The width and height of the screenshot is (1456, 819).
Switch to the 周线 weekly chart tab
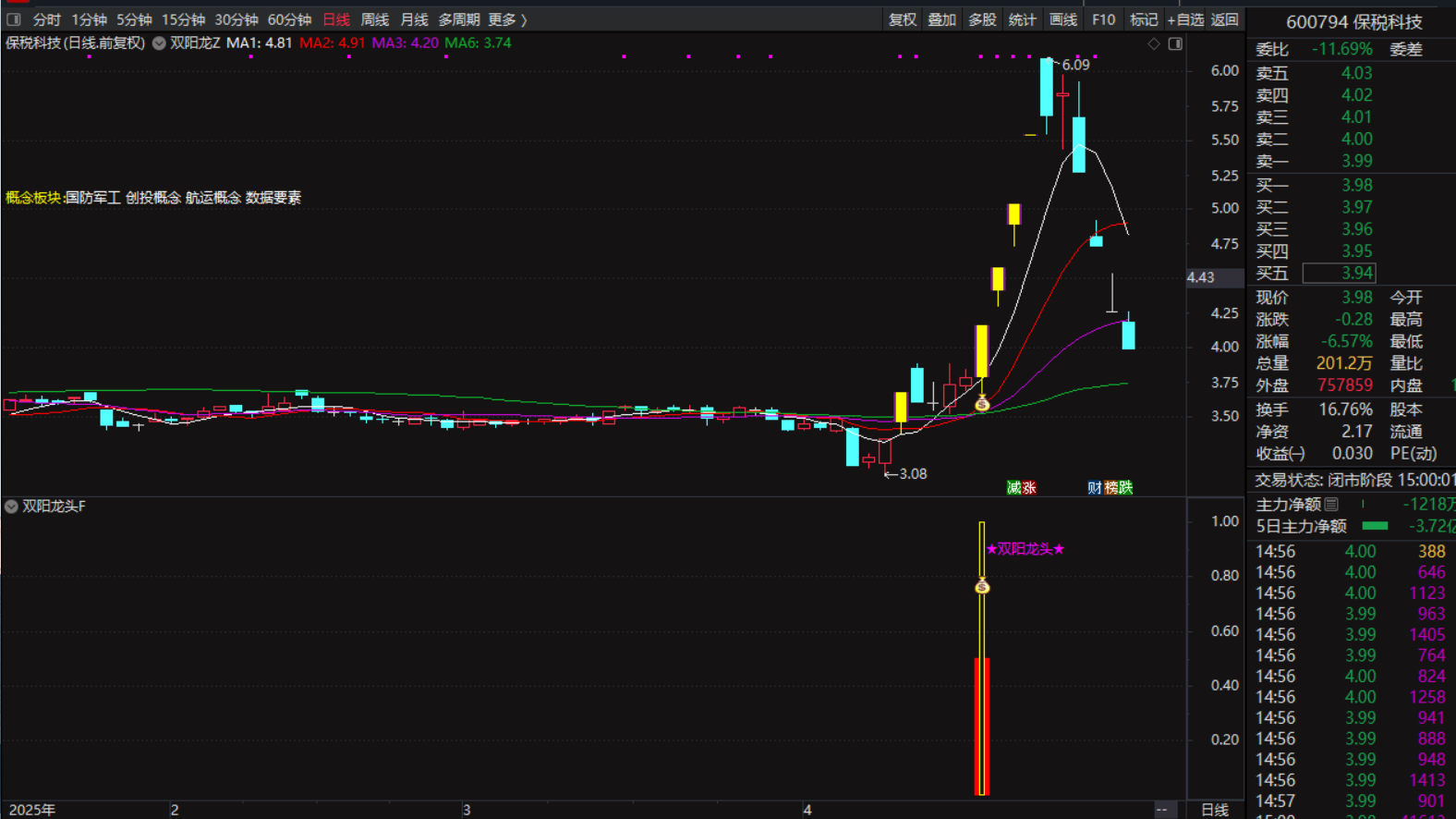pos(374,19)
